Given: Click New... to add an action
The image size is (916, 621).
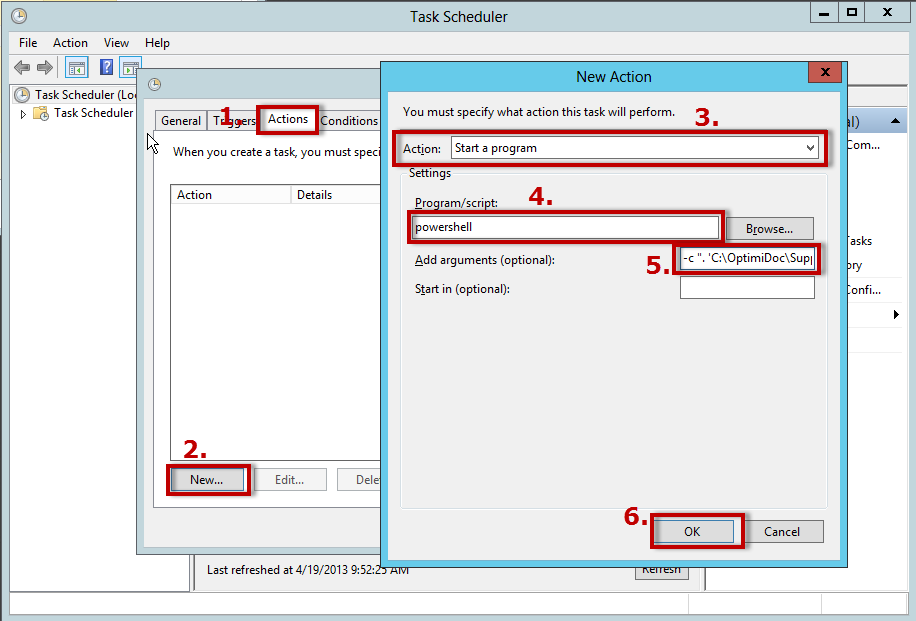Looking at the screenshot, I should pos(207,480).
